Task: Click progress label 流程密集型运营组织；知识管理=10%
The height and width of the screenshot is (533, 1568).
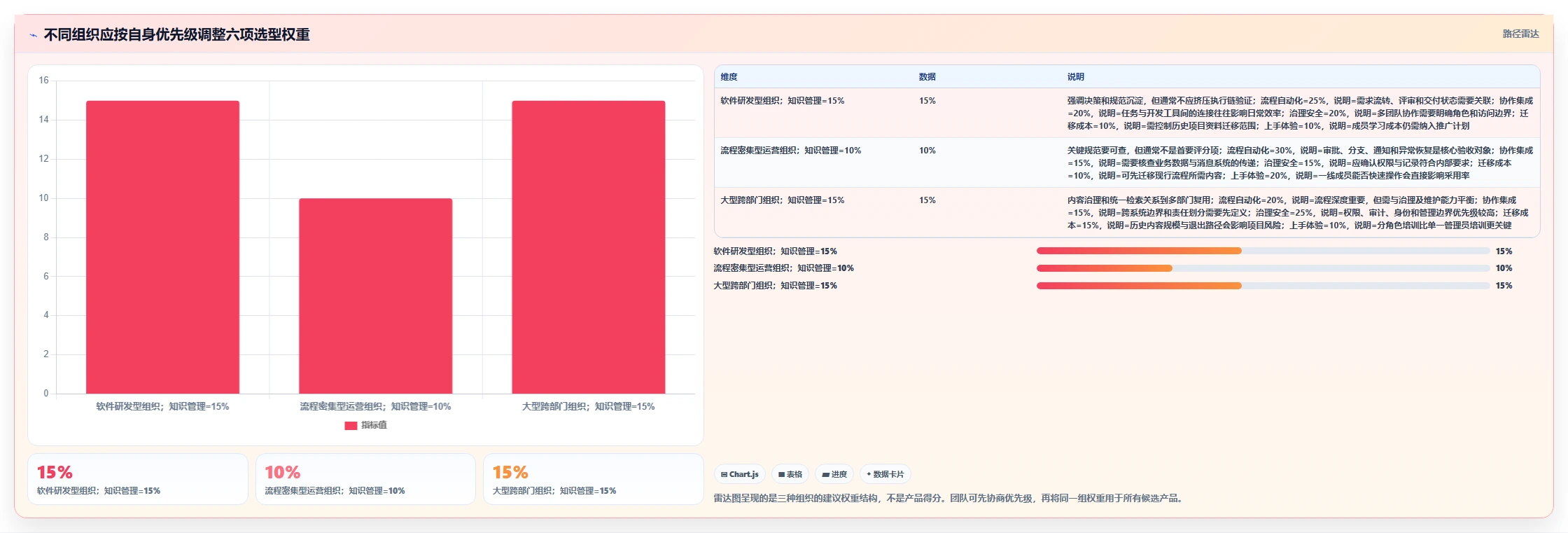Action: click(783, 268)
